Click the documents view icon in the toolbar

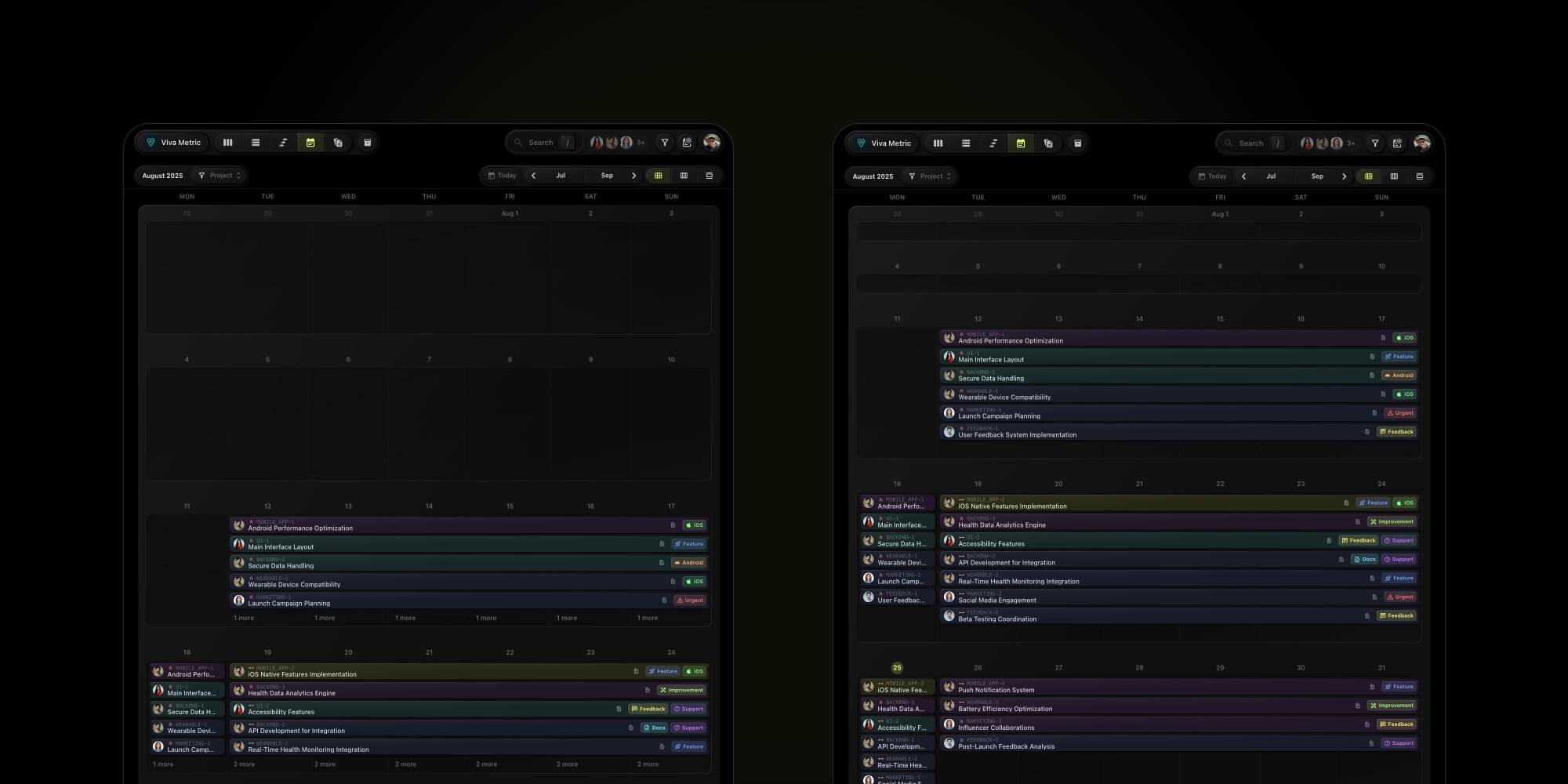[338, 142]
